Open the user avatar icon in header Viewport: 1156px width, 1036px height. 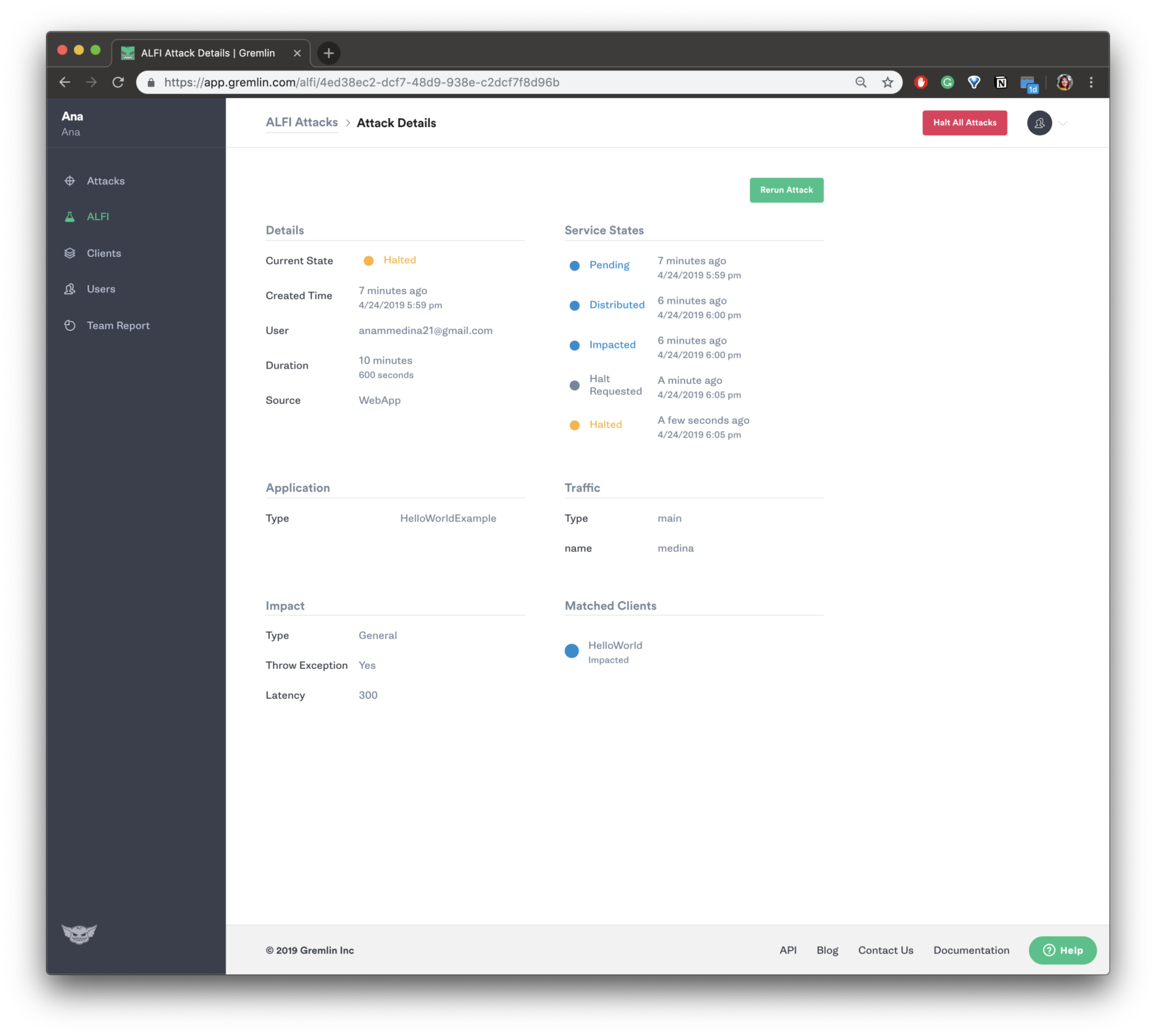(x=1039, y=123)
